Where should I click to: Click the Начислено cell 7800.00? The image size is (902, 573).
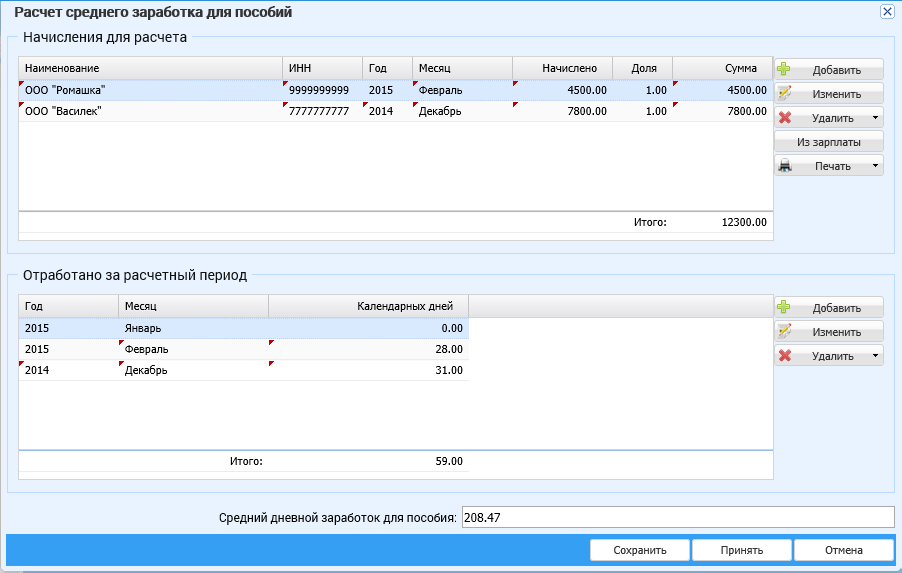pyautogui.click(x=563, y=111)
